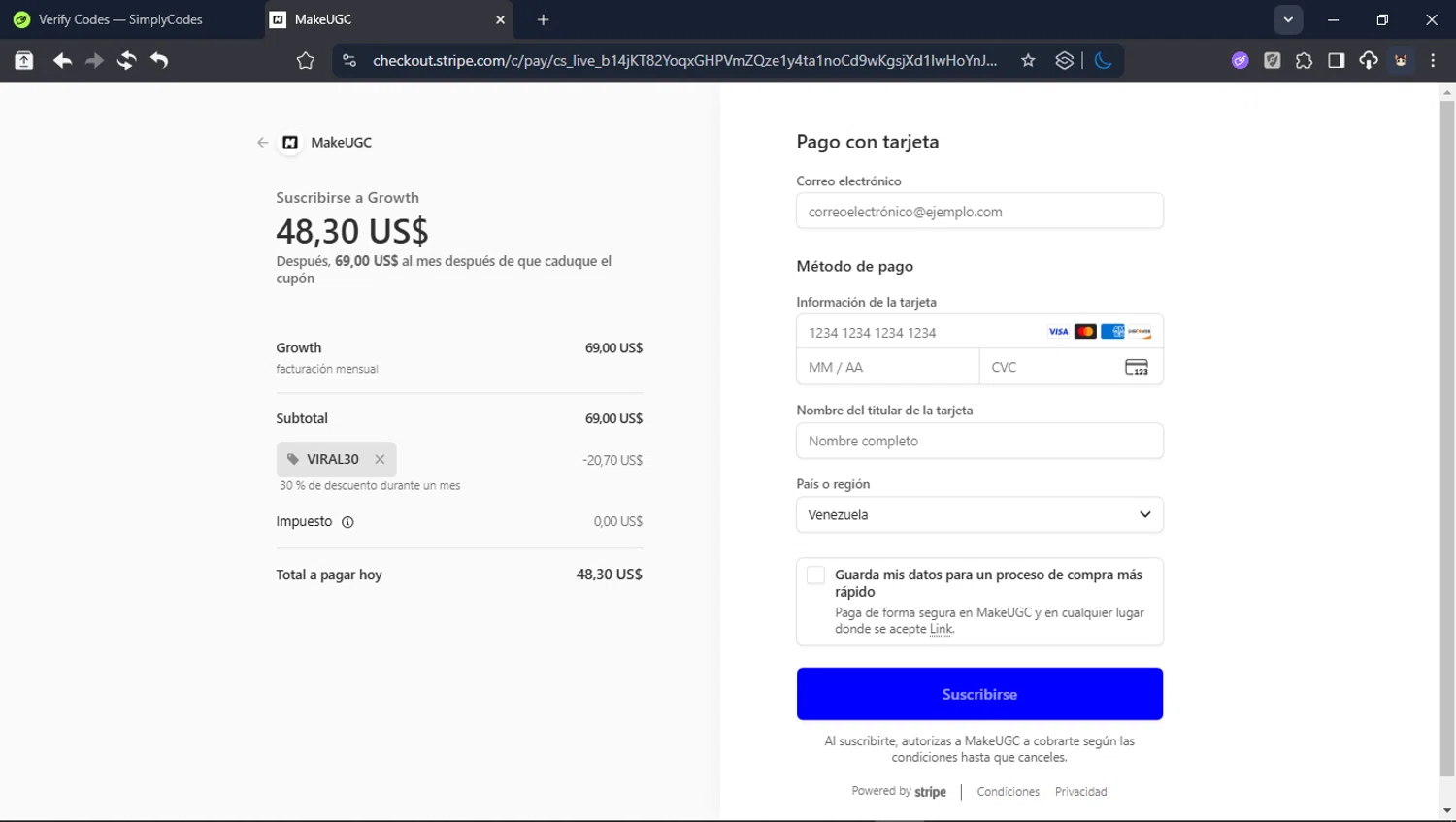Click the undo arrow icon in toolbar
Image resolution: width=1456 pixels, height=822 pixels.
pyautogui.click(x=159, y=60)
